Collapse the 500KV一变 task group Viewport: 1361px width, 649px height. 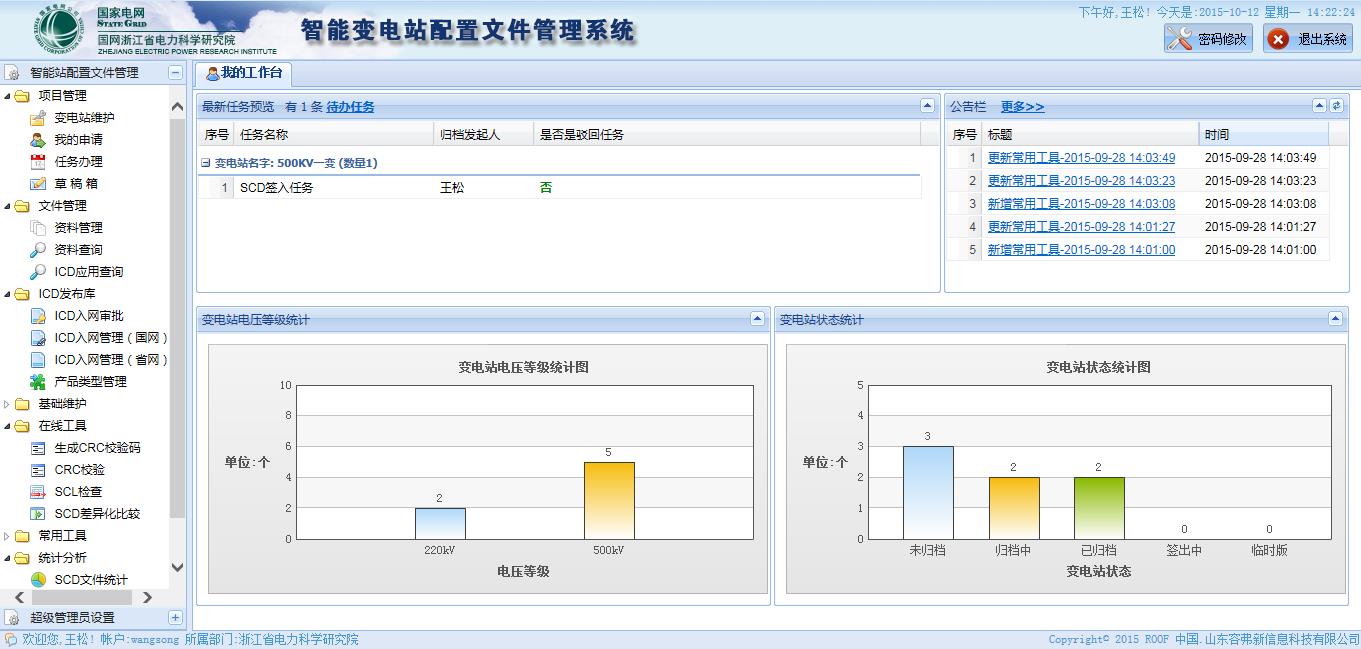pos(205,163)
